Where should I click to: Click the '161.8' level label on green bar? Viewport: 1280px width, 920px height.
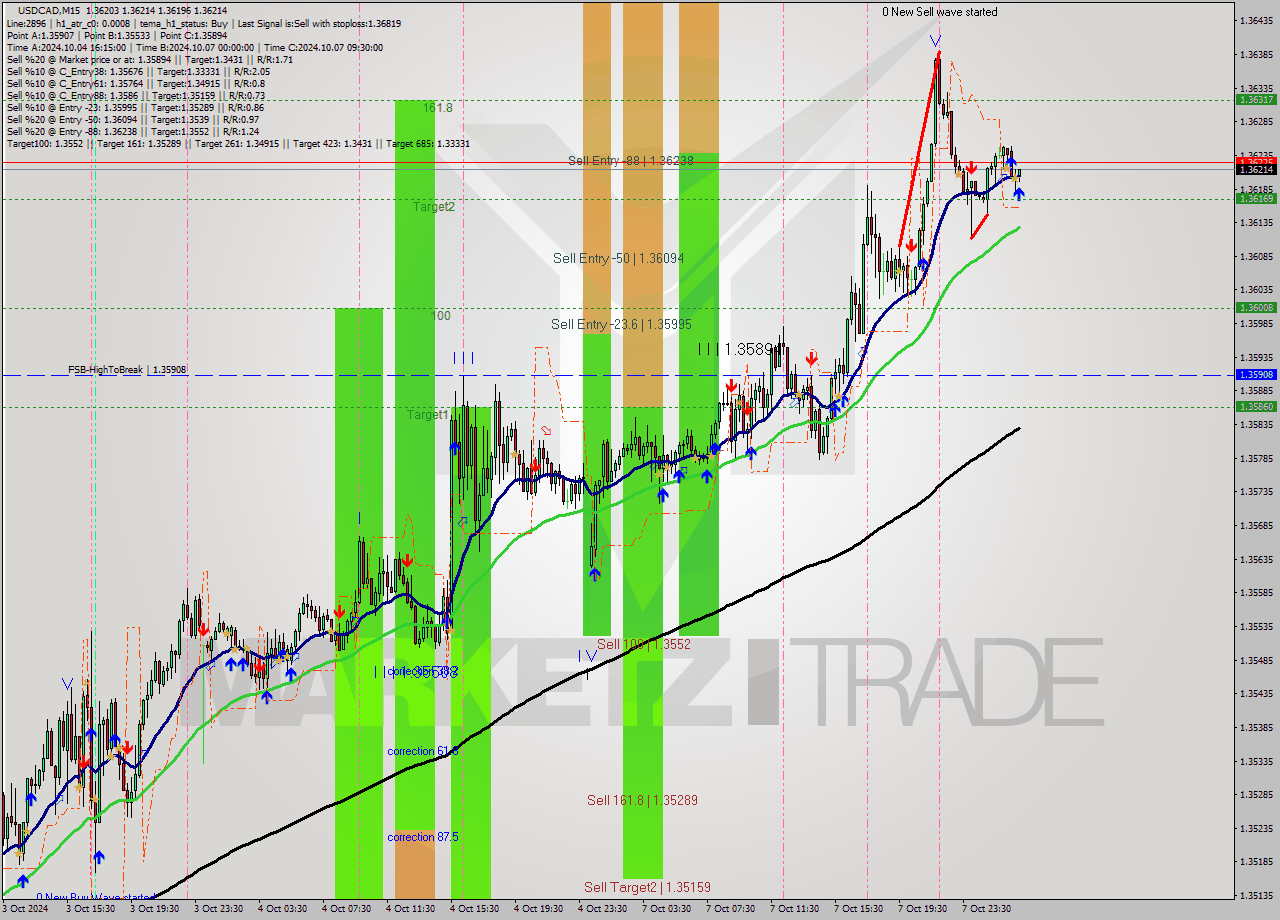point(438,107)
